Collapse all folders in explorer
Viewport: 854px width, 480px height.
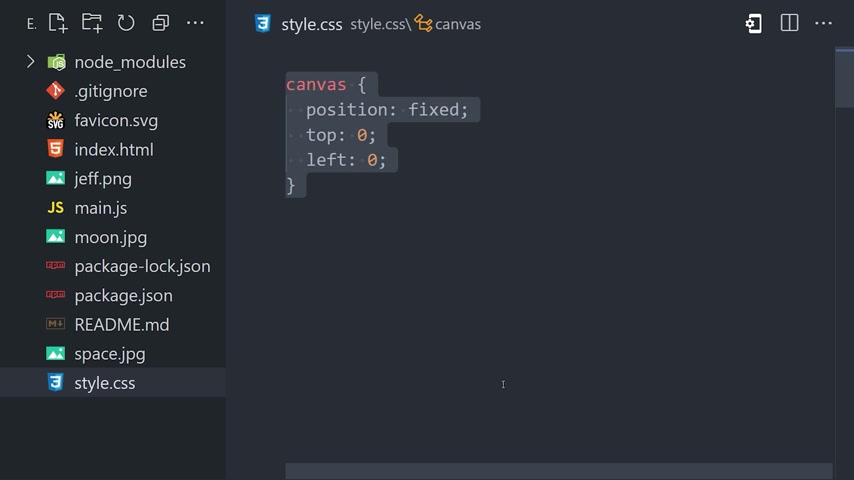[x=161, y=23]
